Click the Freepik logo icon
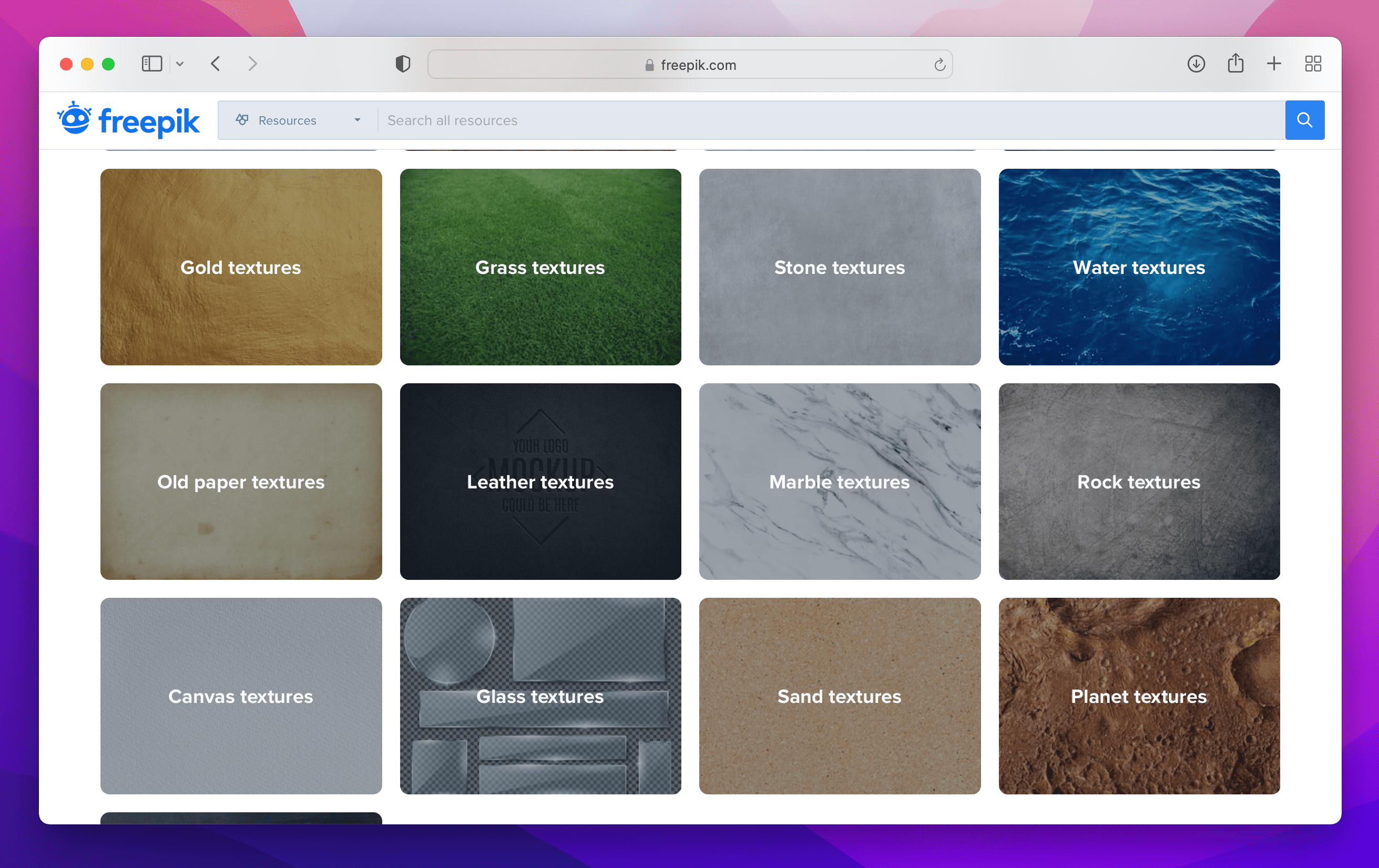The image size is (1379, 868). pyautogui.click(x=76, y=120)
